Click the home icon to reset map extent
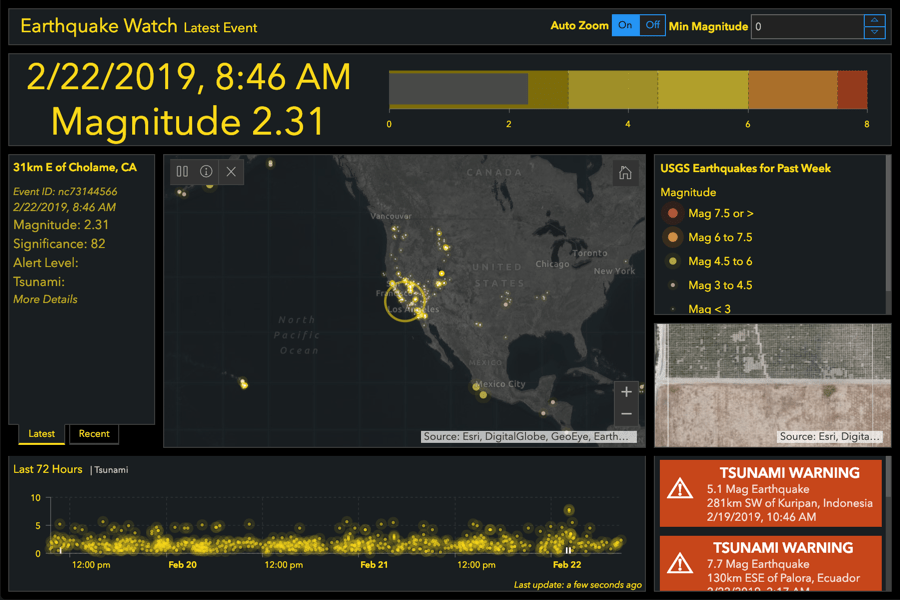The height and width of the screenshot is (600, 900). pyautogui.click(x=625, y=171)
